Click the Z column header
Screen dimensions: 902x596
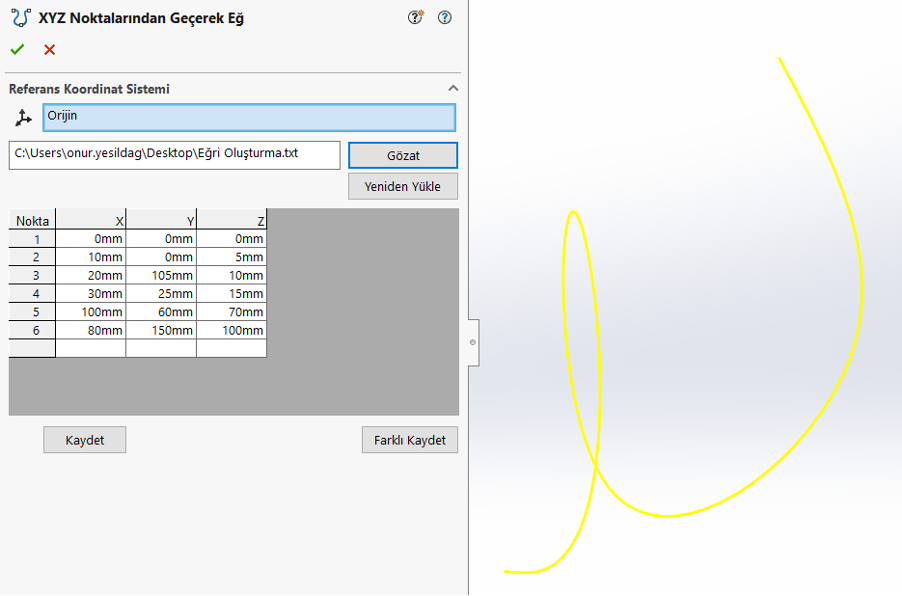pos(231,219)
